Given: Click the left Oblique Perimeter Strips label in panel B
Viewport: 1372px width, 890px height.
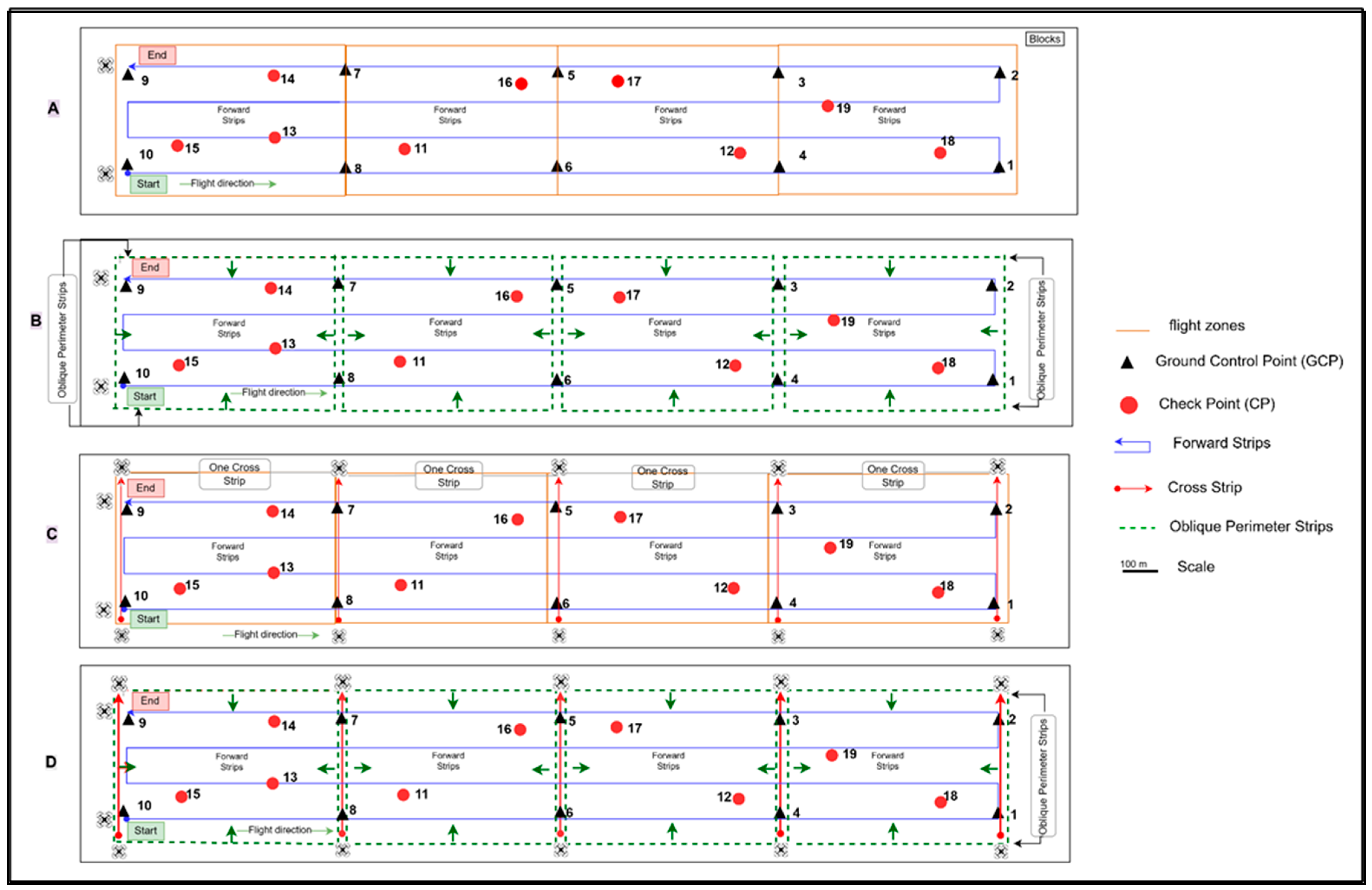Looking at the screenshot, I should (x=62, y=339).
